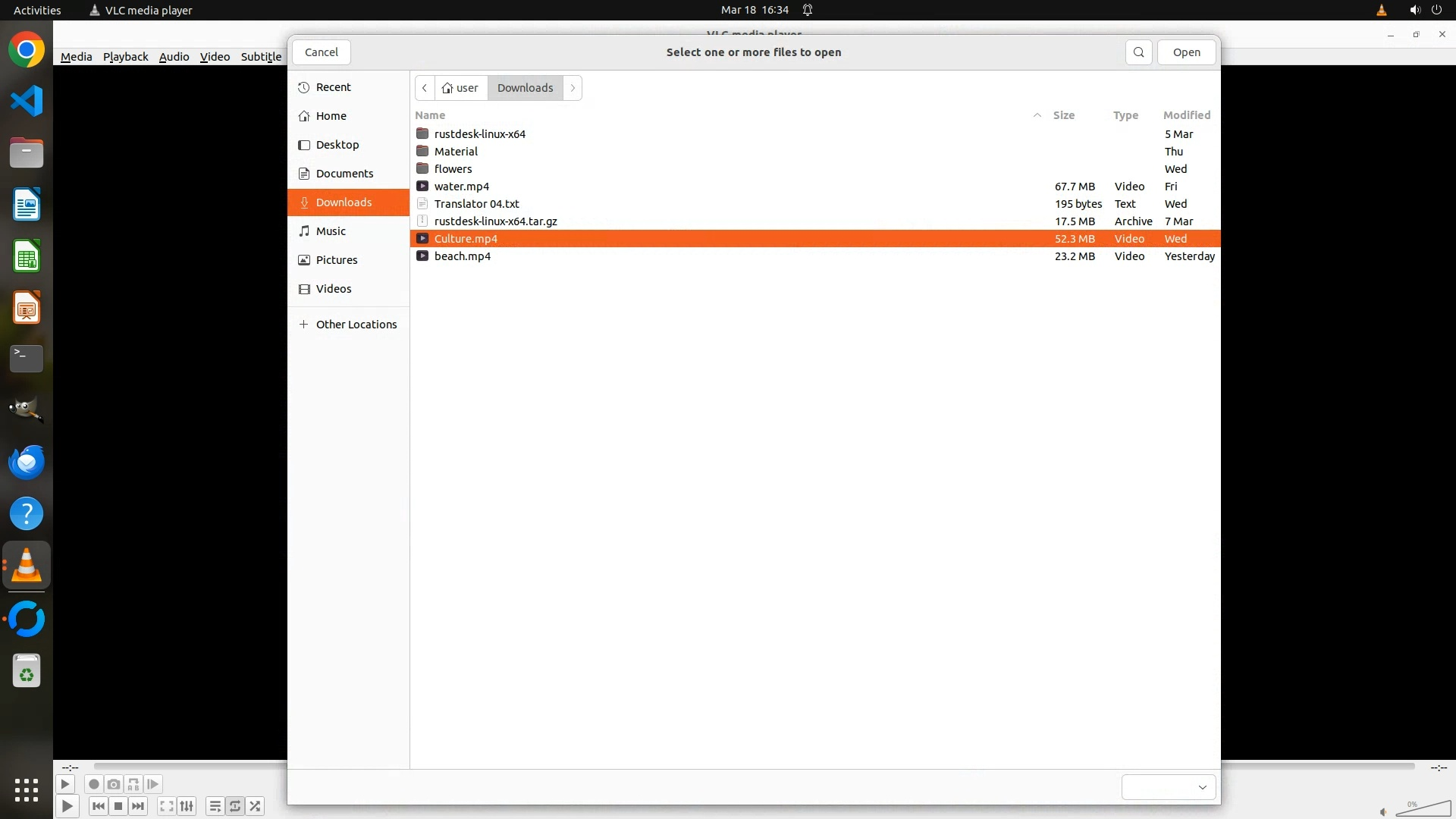Toggle shuffle random playback button
This screenshot has width=1456, height=819.
pos(256,806)
